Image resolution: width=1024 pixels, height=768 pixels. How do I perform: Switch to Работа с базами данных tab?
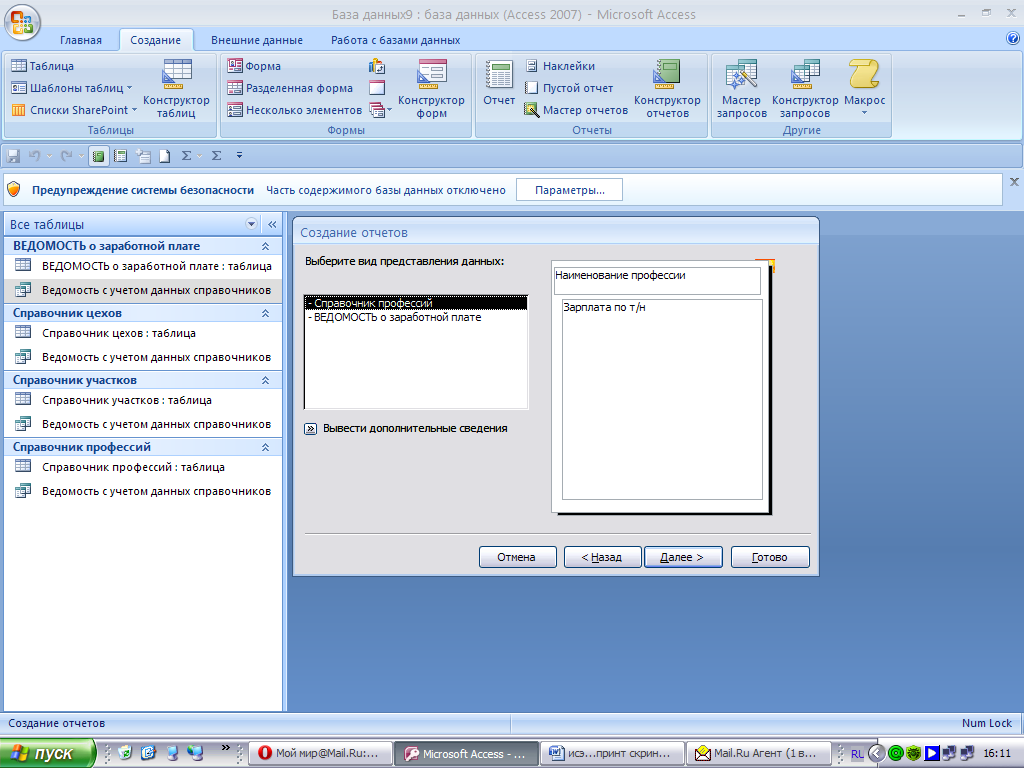point(396,40)
